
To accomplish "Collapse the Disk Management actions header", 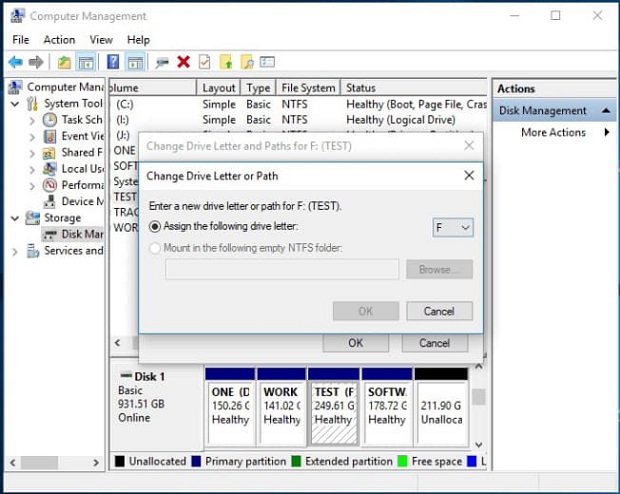I will pos(606,111).
